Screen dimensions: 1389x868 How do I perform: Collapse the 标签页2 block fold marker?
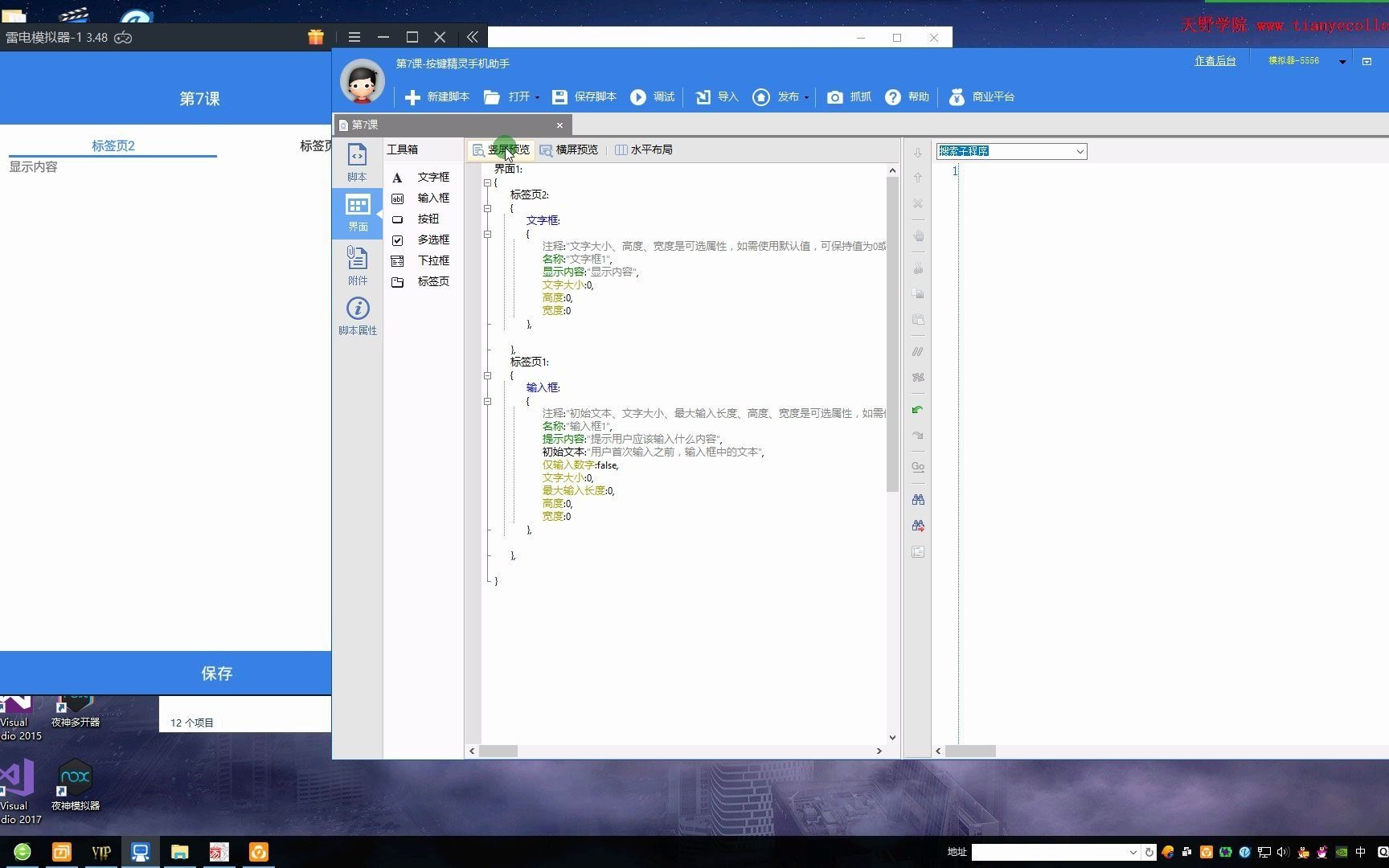pos(487,208)
